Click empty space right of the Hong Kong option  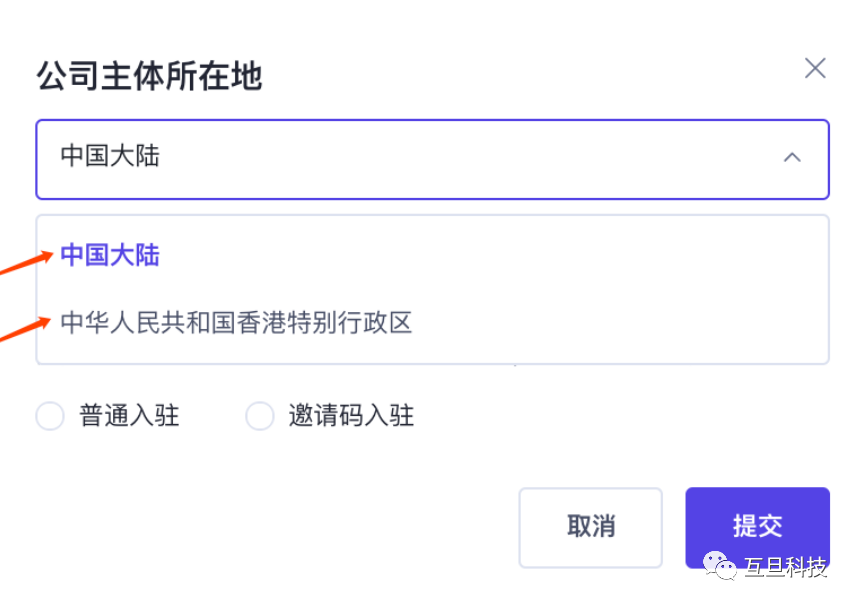(x=620, y=323)
